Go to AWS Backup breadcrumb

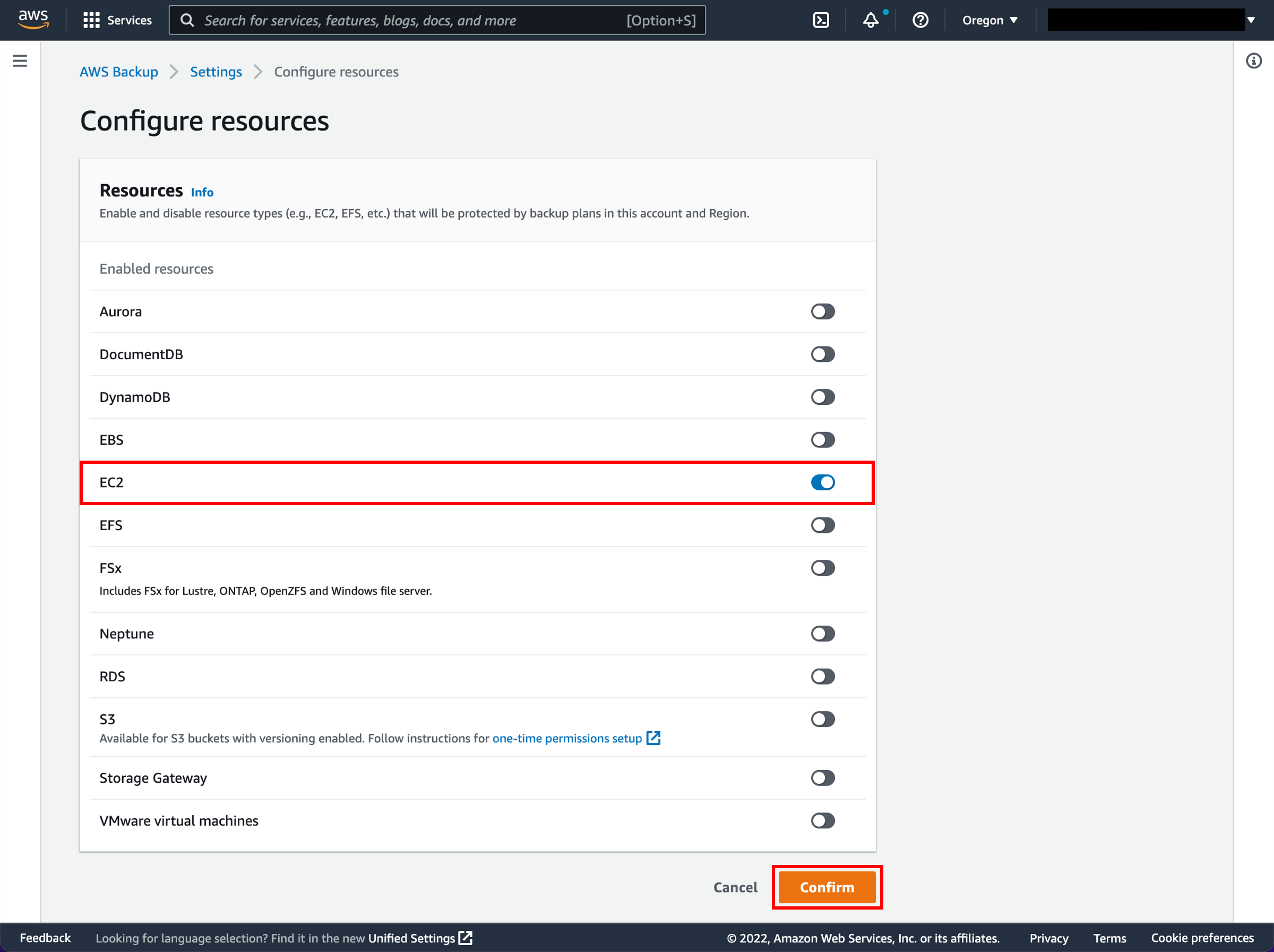click(119, 72)
